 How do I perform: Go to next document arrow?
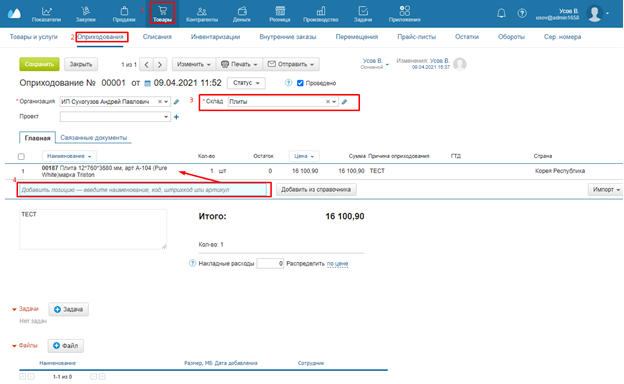tap(160, 64)
